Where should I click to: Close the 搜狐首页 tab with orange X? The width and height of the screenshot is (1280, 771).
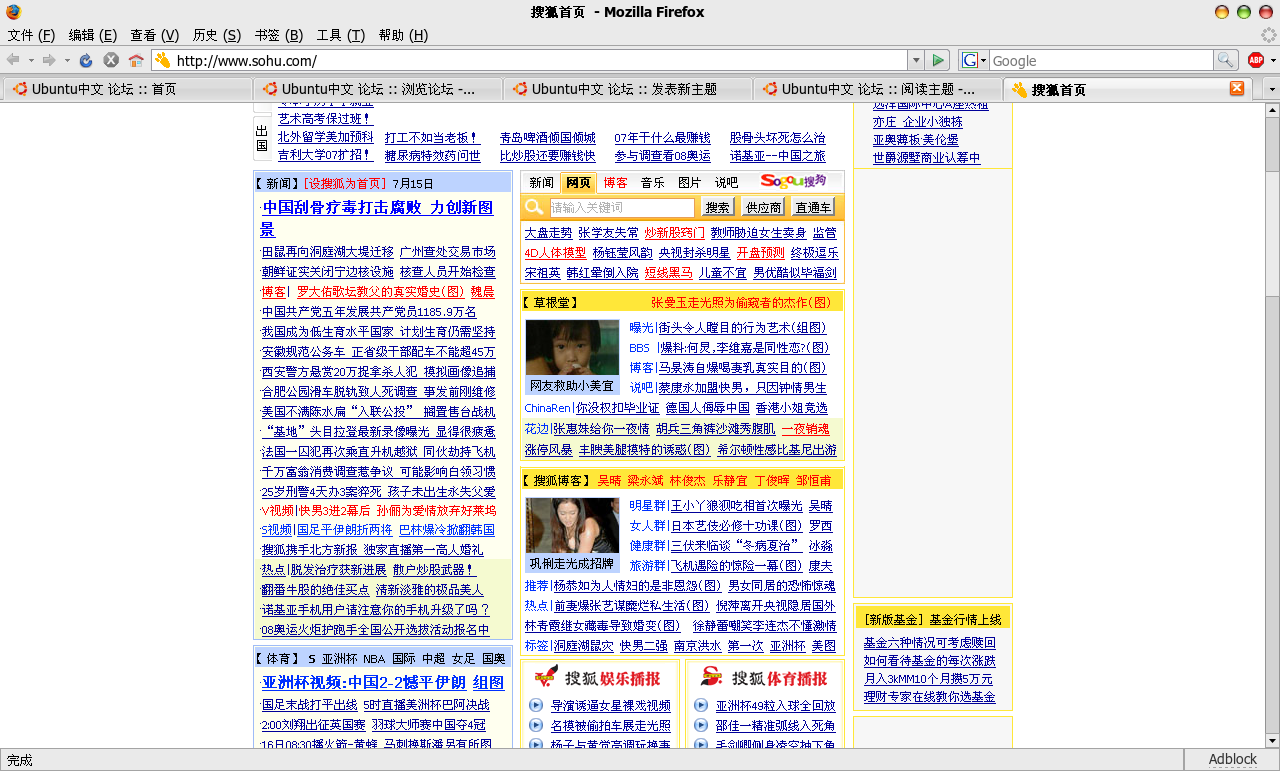(1237, 88)
